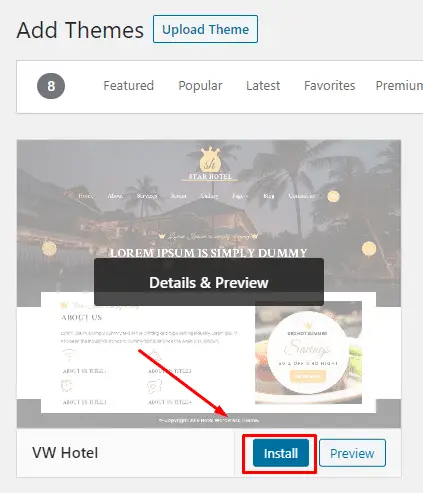Click the yellow lantern at right of banner
The width and height of the screenshot is (423, 493).
pyautogui.click(x=369, y=249)
